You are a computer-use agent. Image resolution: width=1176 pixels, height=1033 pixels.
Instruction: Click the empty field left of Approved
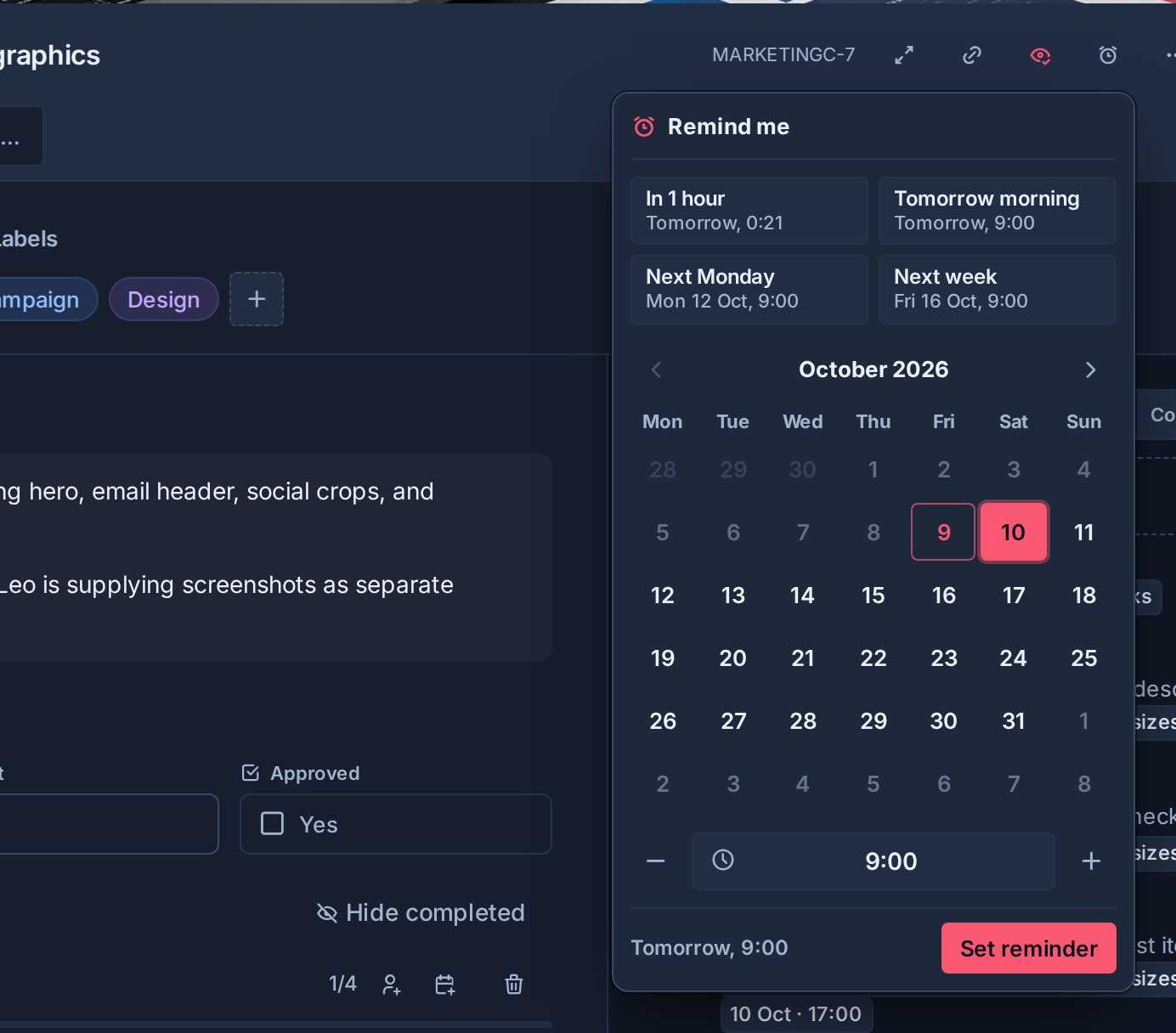109,824
